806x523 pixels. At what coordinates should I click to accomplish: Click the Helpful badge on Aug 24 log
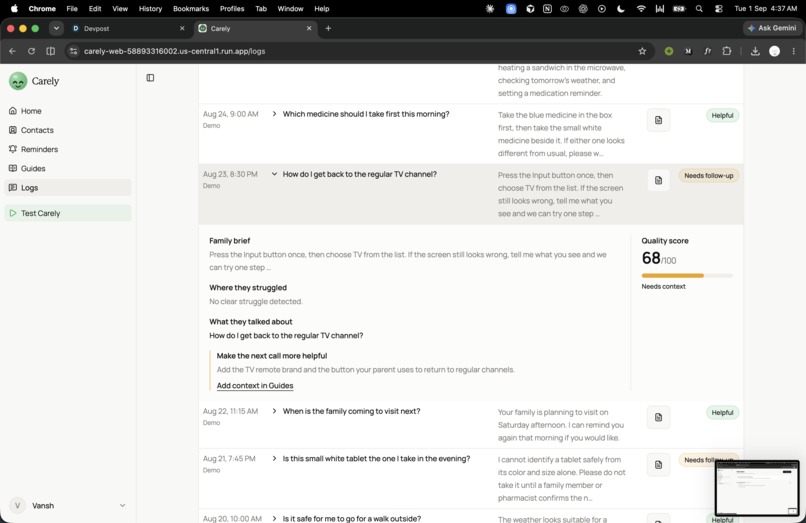tap(722, 115)
